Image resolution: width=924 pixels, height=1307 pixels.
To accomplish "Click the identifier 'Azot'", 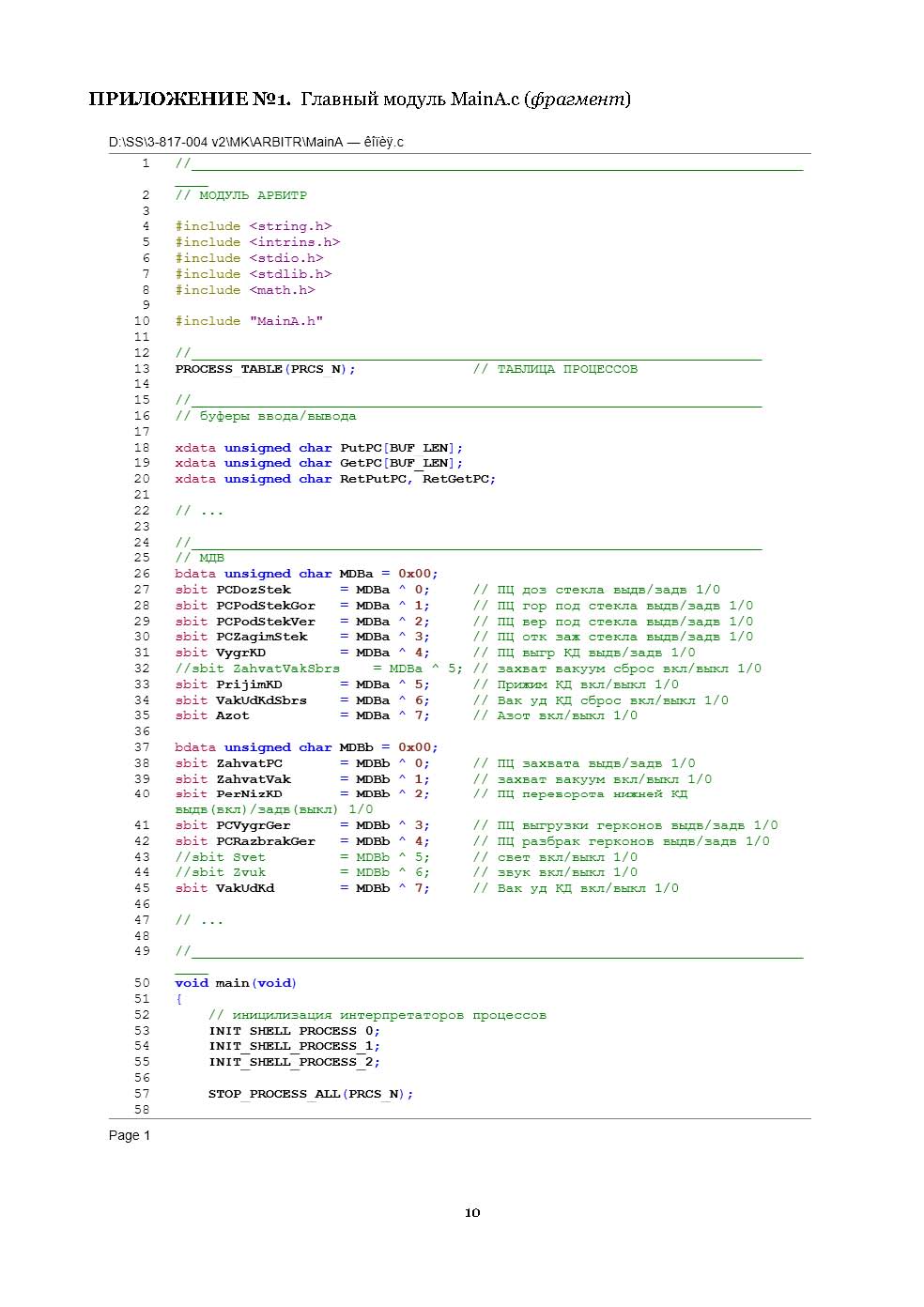I will point(233,715).
